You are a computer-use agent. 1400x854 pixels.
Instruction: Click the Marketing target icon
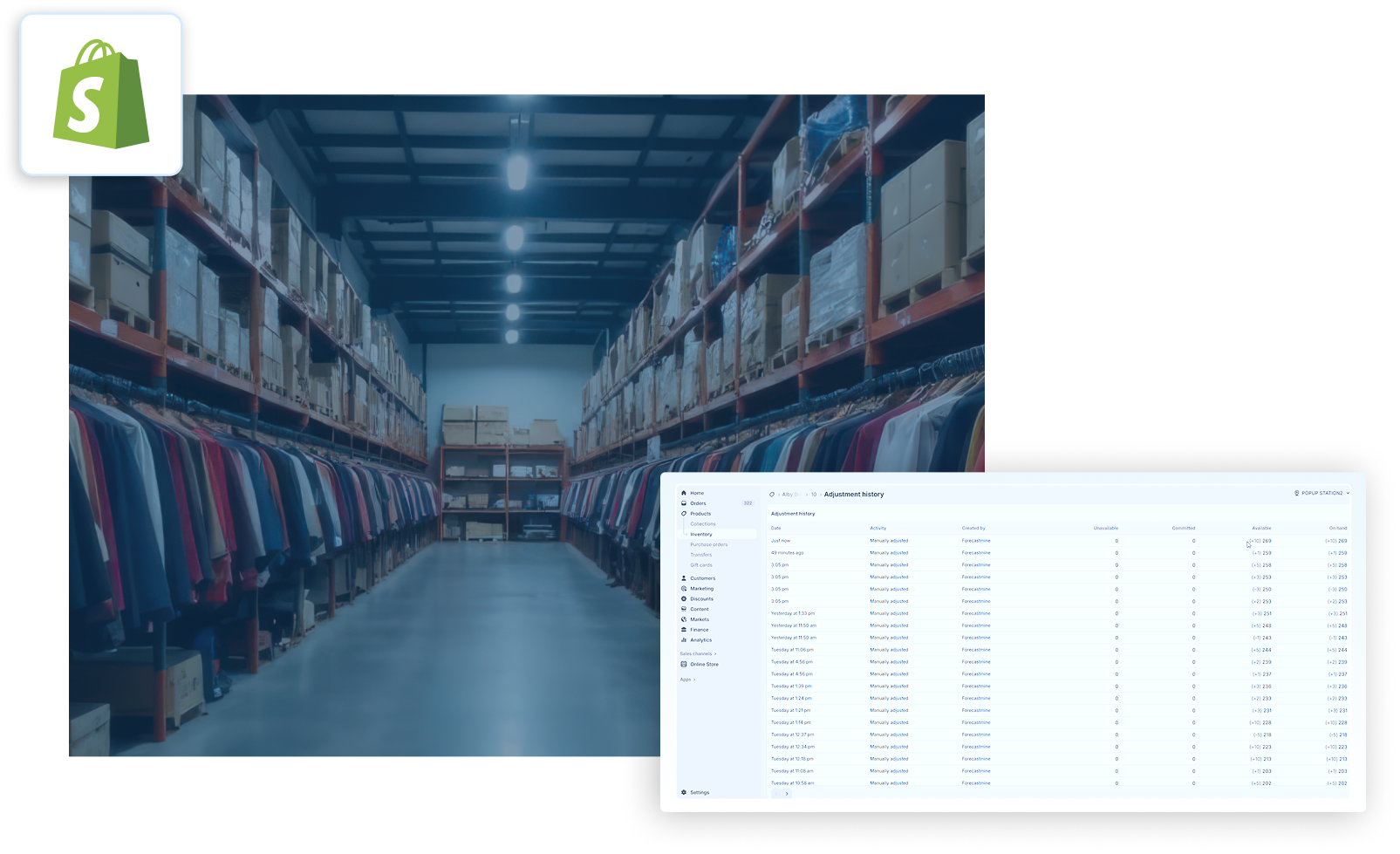pos(684,589)
